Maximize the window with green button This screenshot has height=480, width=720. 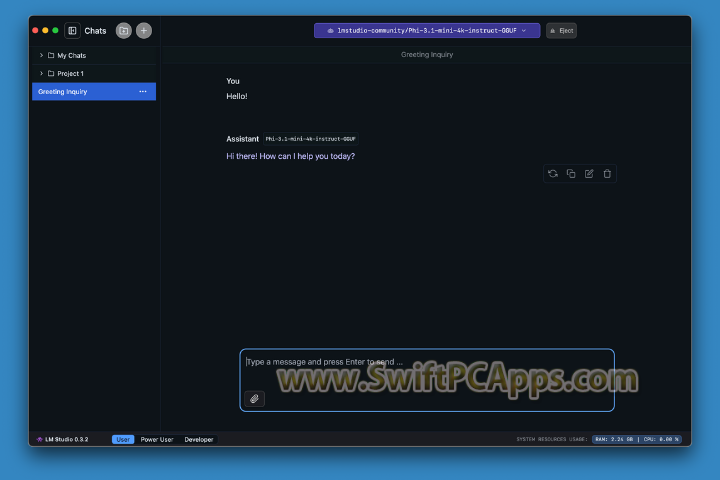(55, 31)
